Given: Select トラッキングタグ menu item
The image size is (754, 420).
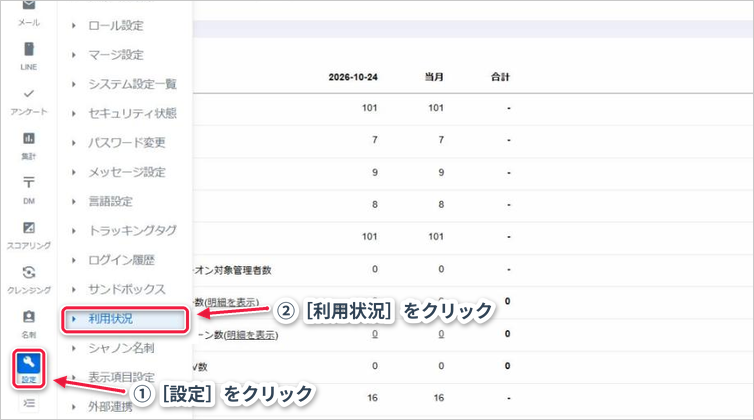Looking at the screenshot, I should tap(132, 231).
